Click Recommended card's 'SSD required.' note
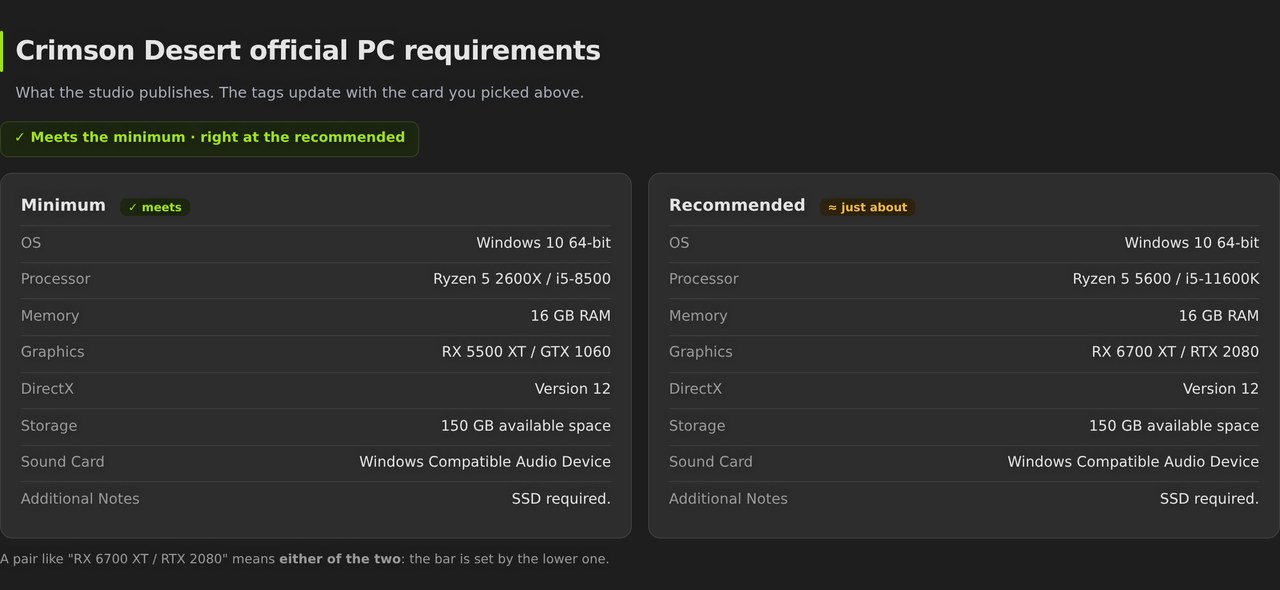Image resolution: width=1280 pixels, height=590 pixels. click(1209, 499)
